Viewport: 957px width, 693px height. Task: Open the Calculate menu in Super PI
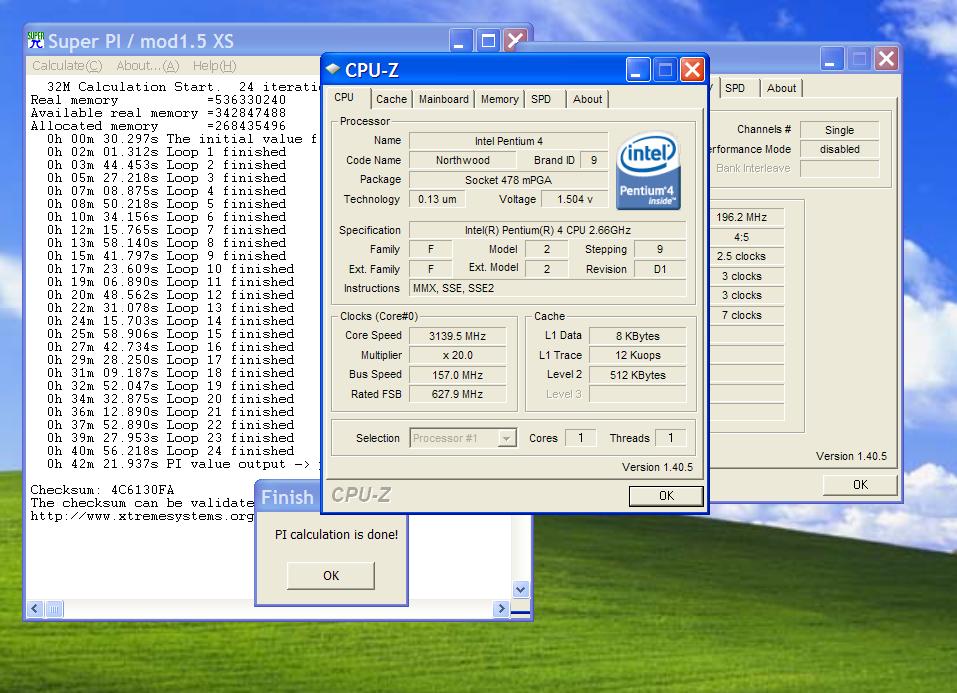67,65
